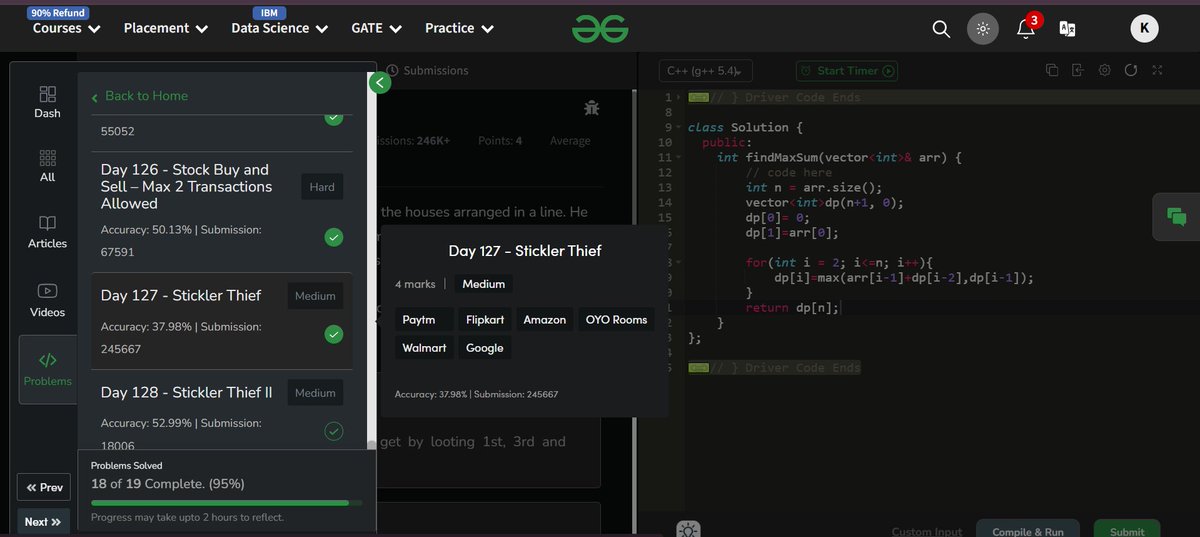Click the solved checkmark for Day 127
The height and width of the screenshot is (537, 1200).
click(x=334, y=335)
